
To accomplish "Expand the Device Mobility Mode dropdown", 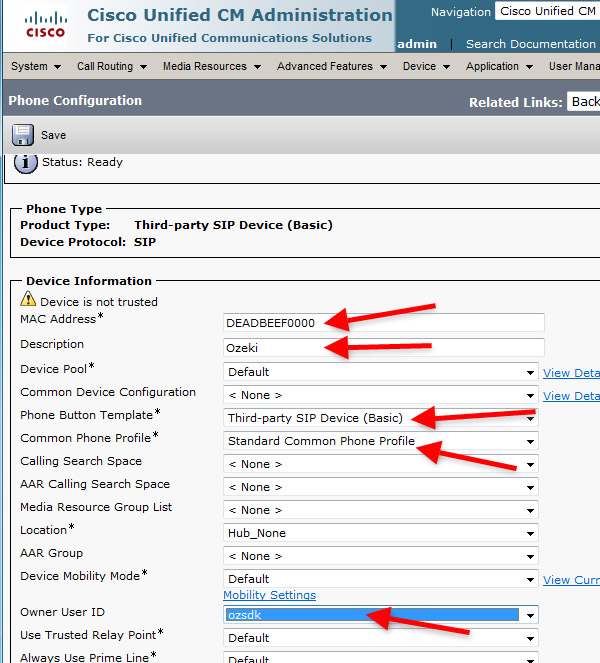I will (x=381, y=579).
